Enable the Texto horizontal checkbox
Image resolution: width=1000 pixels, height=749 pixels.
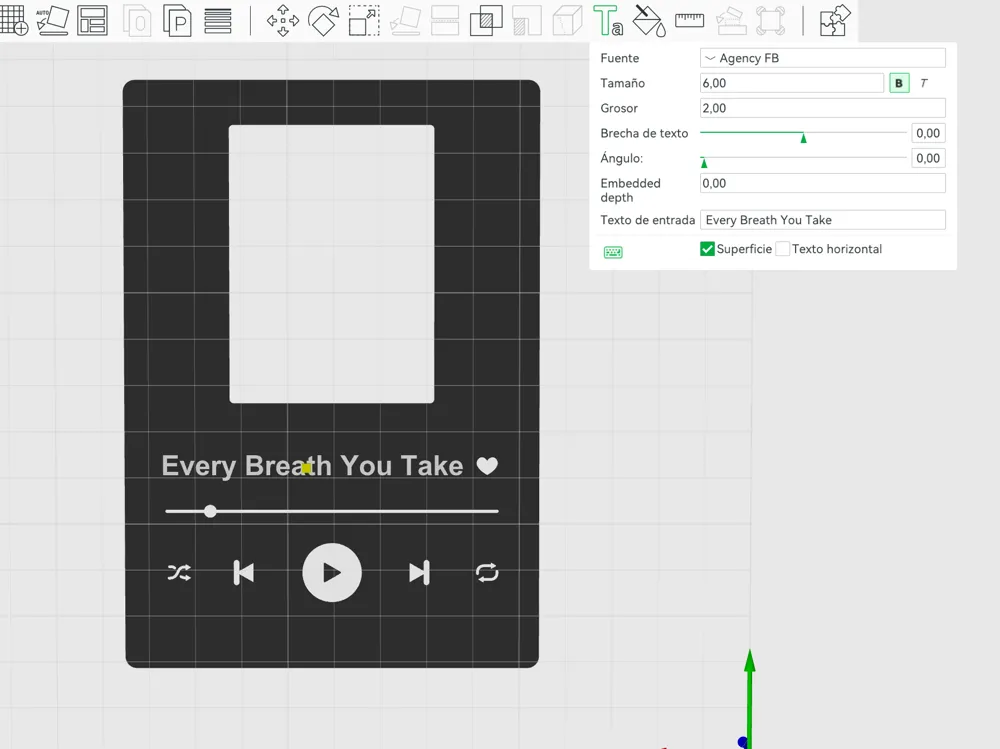click(783, 249)
